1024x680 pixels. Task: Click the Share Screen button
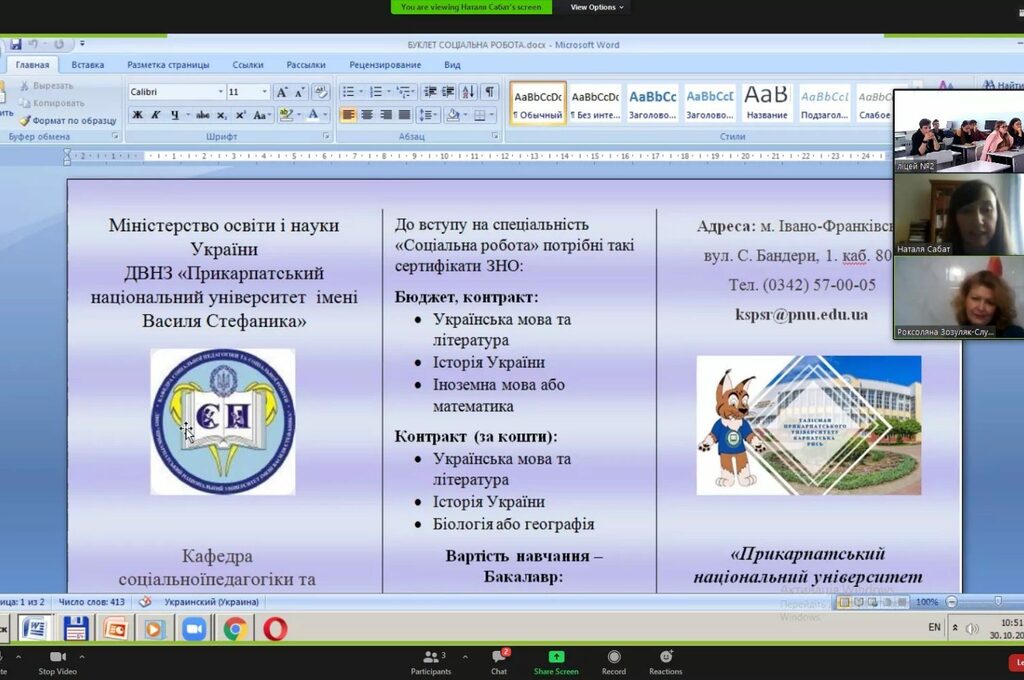pos(555,662)
